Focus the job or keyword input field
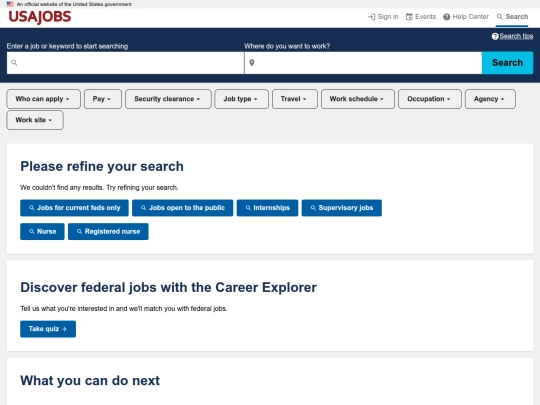This screenshot has height=405, width=540. tap(125, 63)
